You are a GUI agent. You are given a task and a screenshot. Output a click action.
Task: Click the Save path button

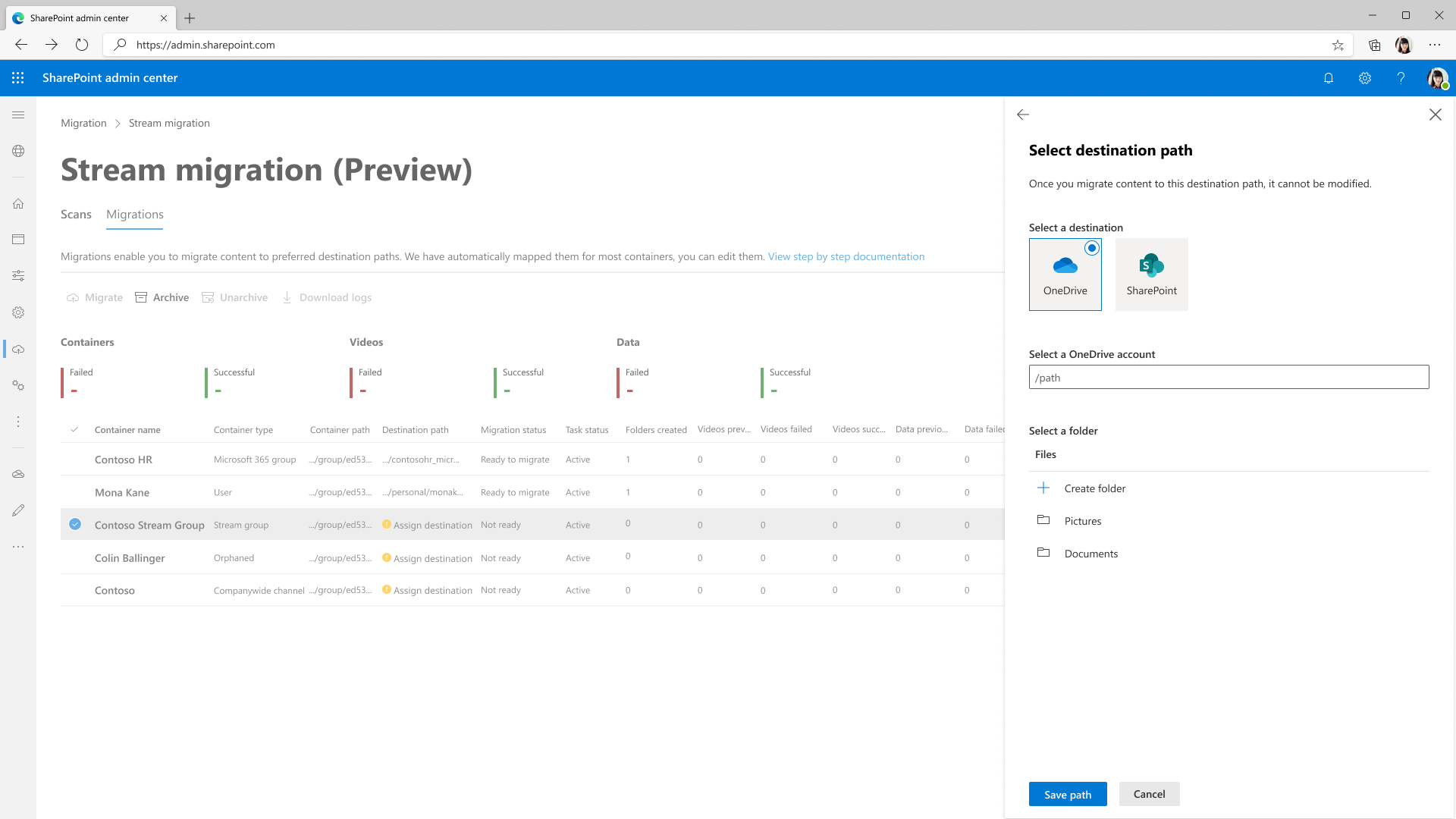[1067, 794]
